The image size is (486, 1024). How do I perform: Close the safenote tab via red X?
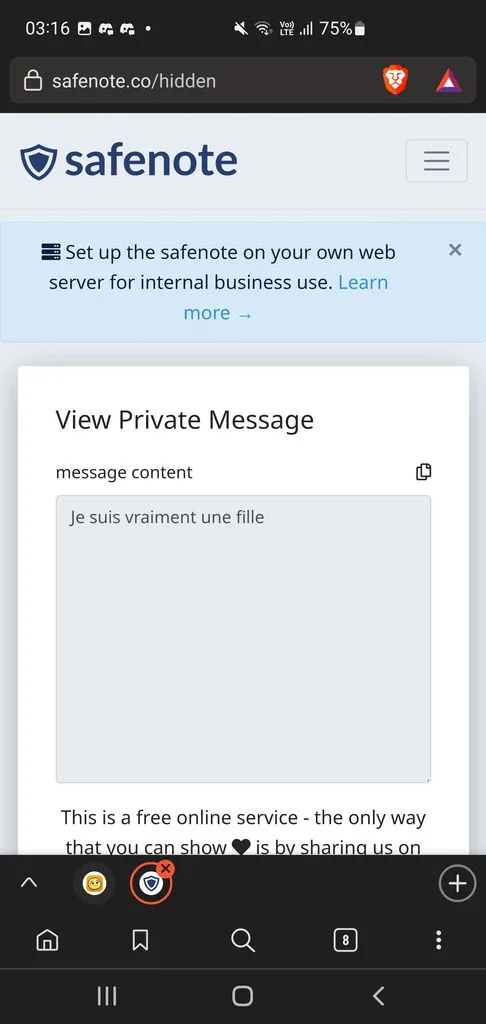click(166, 869)
